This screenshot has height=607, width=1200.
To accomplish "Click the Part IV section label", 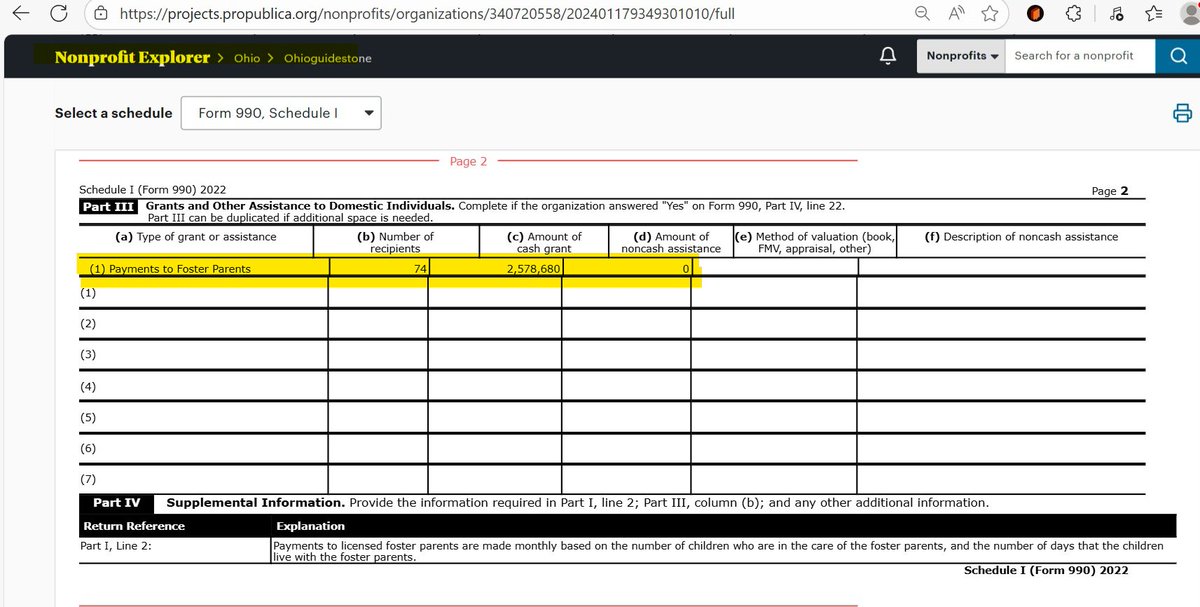I will (116, 503).
